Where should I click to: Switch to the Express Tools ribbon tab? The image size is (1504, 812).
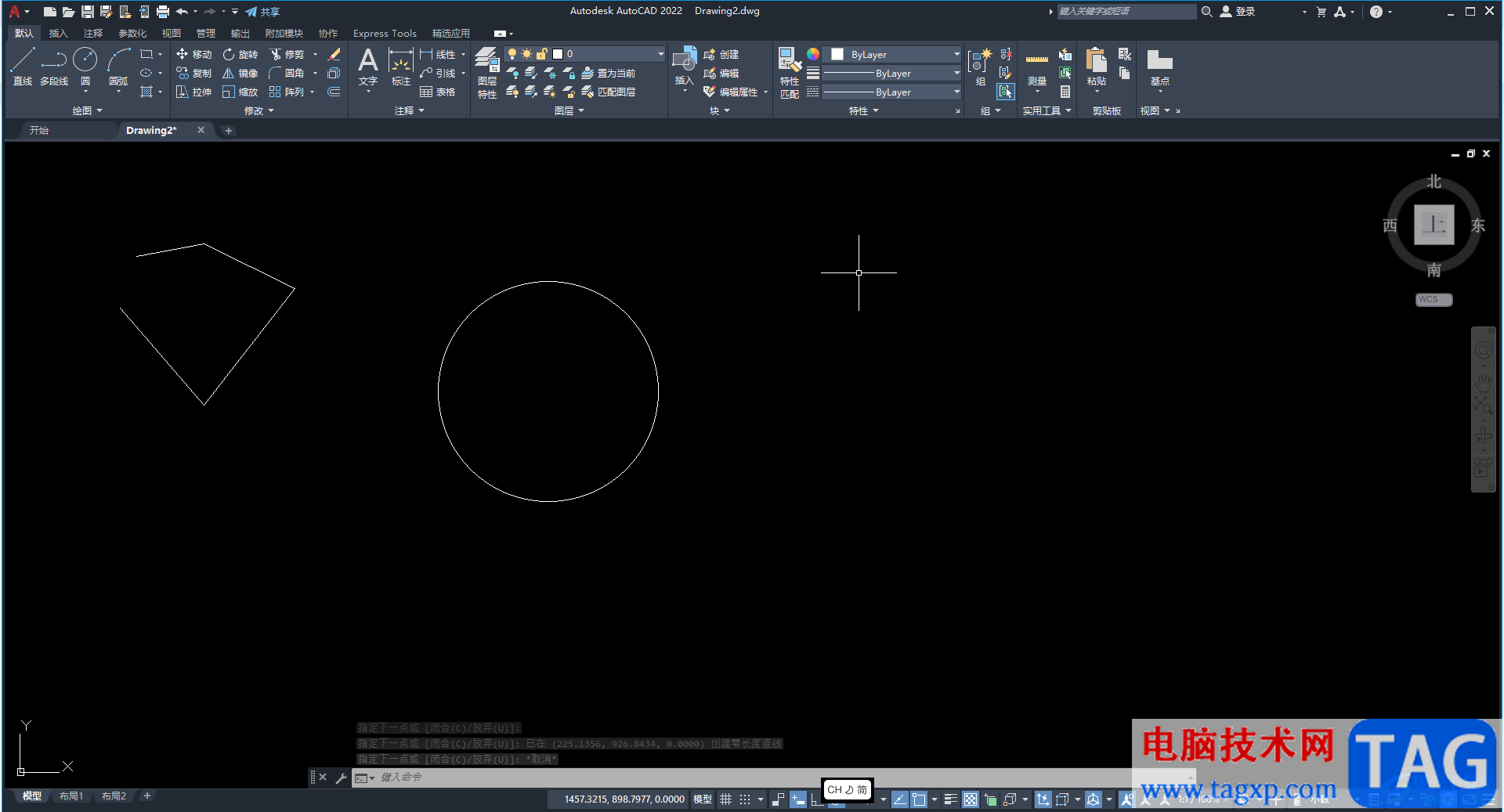point(385,34)
